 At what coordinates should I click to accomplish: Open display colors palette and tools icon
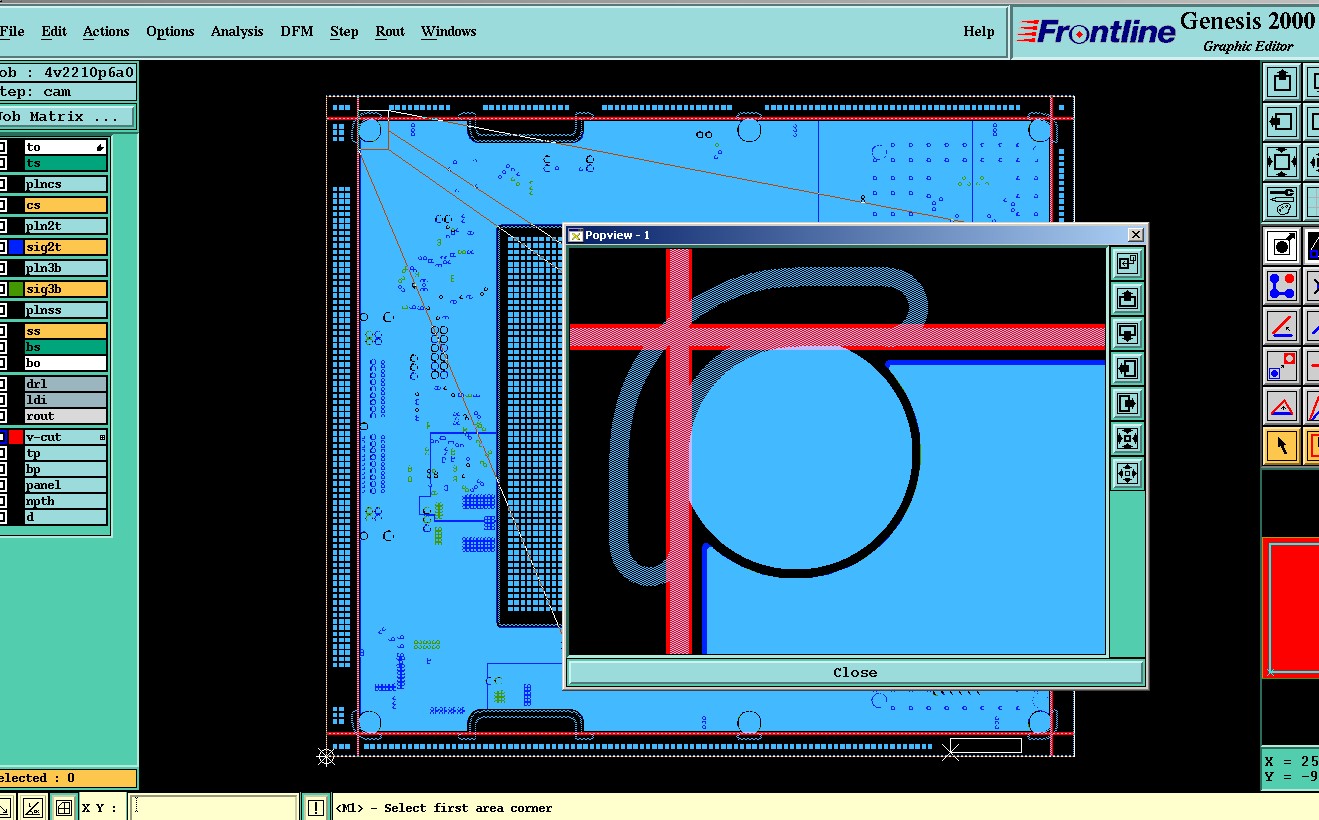click(x=1282, y=200)
